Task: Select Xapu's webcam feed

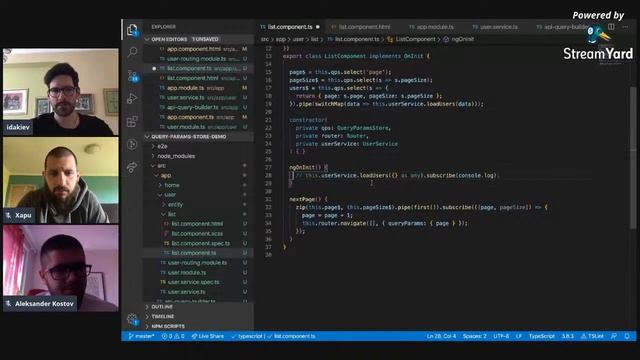Action: (61, 180)
